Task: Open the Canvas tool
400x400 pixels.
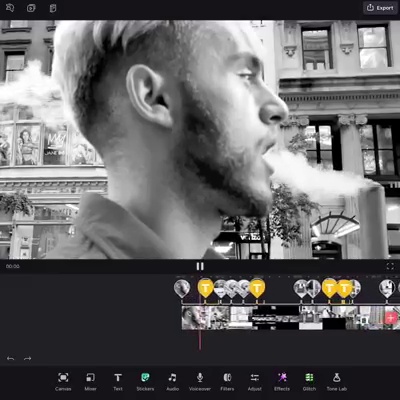Action: click(x=63, y=382)
